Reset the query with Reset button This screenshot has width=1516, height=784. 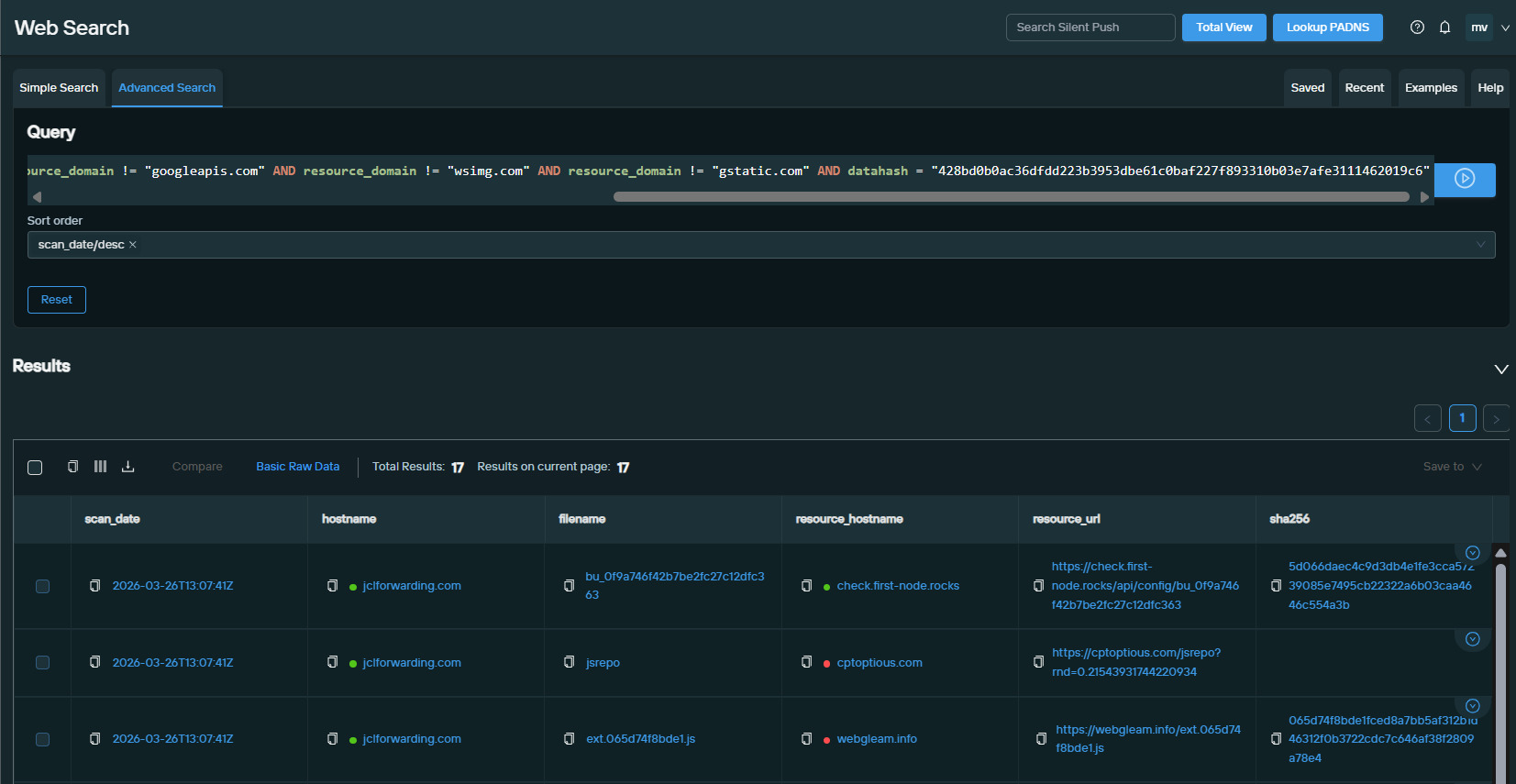57,300
